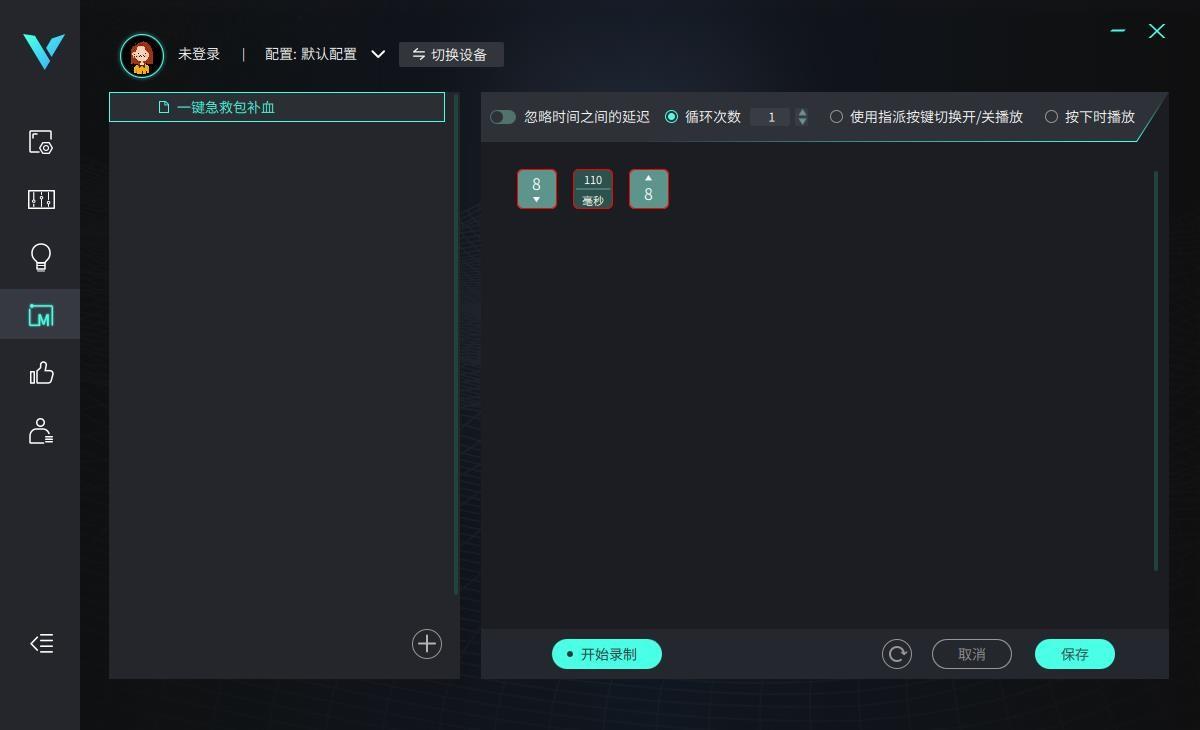The image size is (1200, 730).
Task: Select the 循环次数 radio option
Action: point(671,117)
